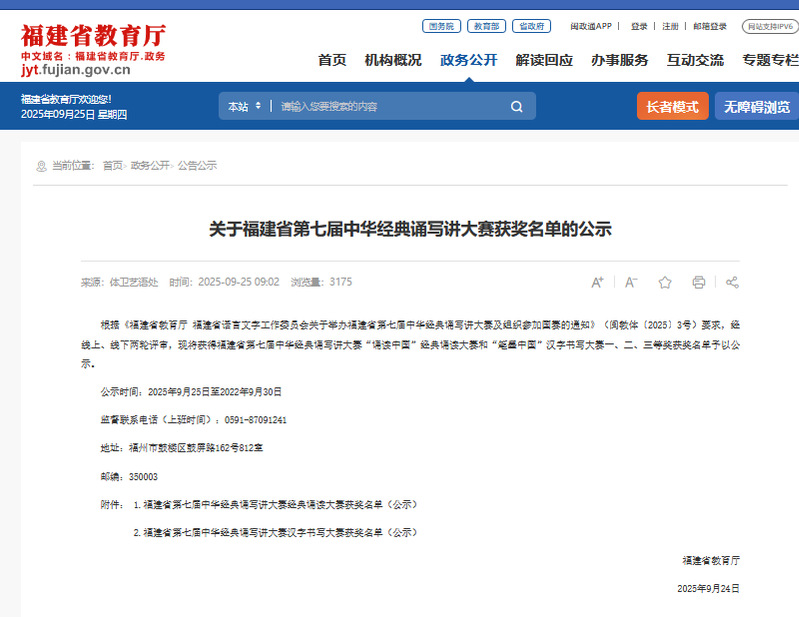Open the share icon options
Viewport: 799px width, 617px height.
point(732,282)
